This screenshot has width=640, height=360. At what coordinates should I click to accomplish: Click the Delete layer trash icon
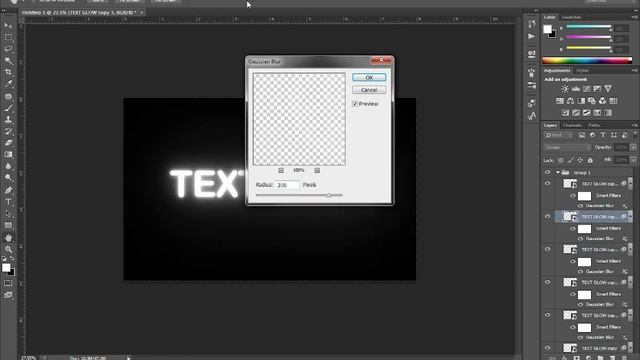624,358
